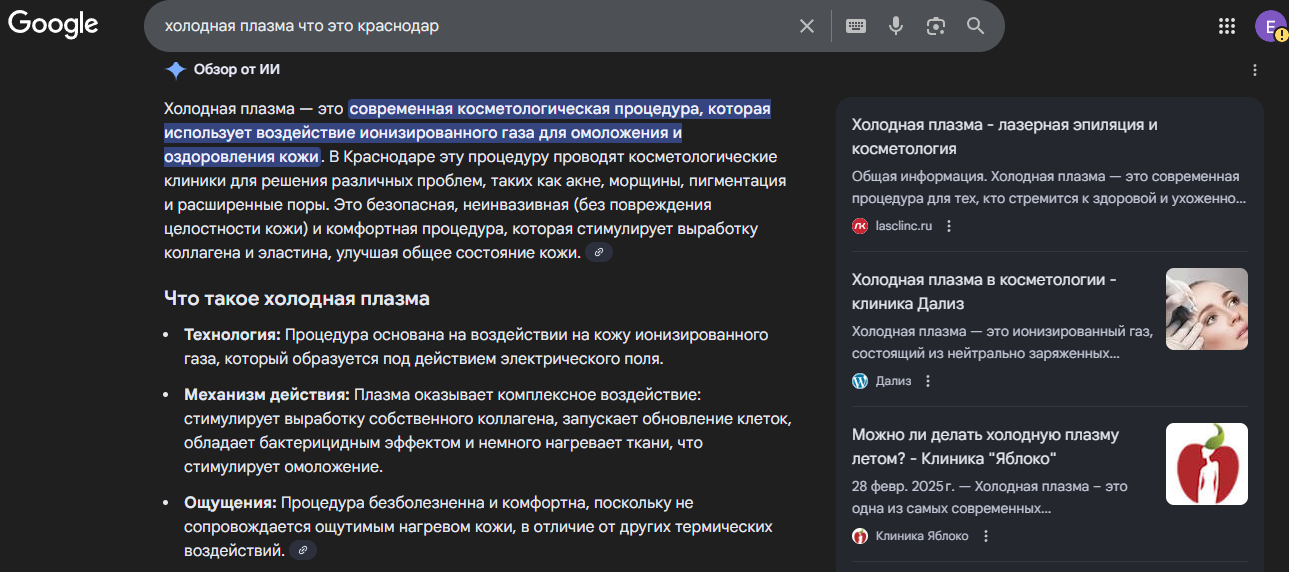Submit search with the magnifier icon

coord(976,26)
